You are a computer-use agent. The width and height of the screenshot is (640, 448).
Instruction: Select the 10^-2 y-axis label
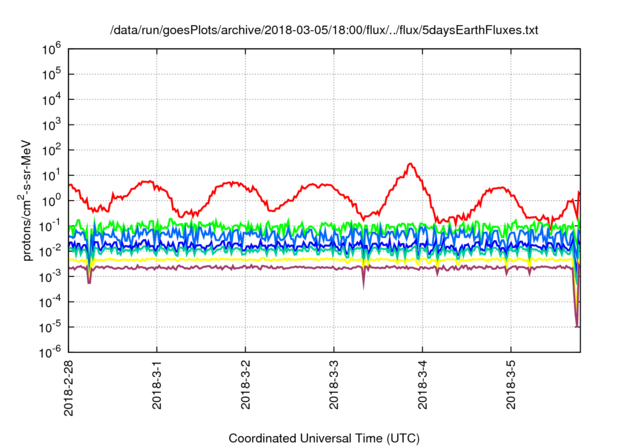(51, 252)
